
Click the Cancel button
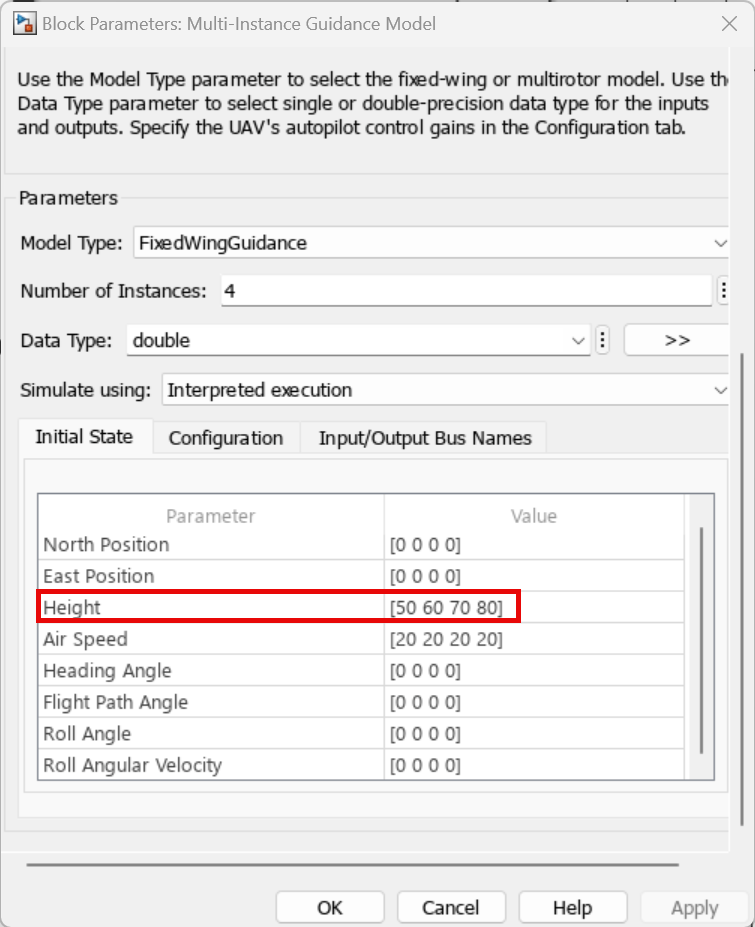click(x=450, y=908)
